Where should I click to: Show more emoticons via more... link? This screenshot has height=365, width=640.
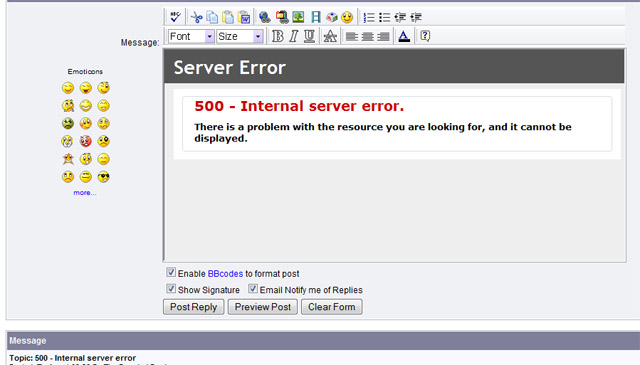pos(85,193)
